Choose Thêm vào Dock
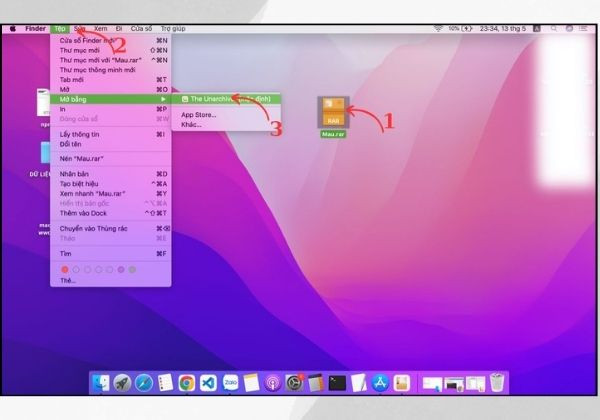This screenshot has width=600, height=420. (111, 213)
